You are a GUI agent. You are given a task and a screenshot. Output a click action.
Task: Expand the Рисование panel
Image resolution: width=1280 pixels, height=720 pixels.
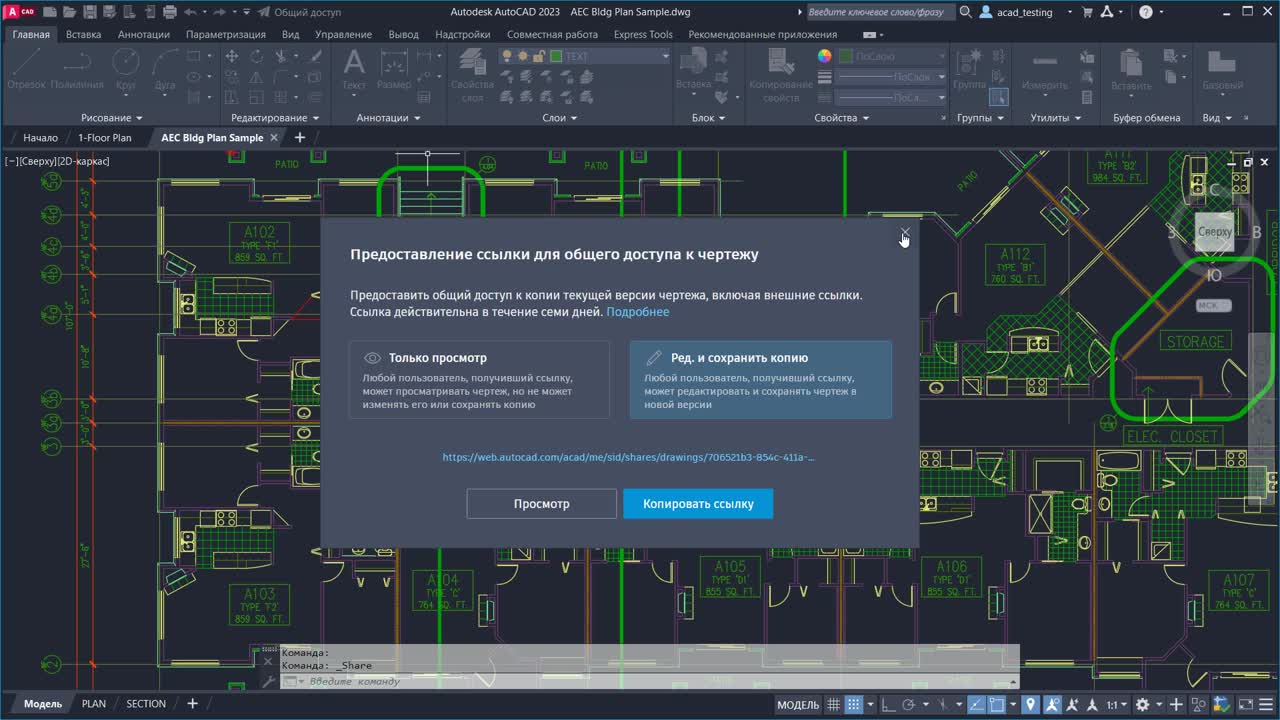(x=112, y=118)
